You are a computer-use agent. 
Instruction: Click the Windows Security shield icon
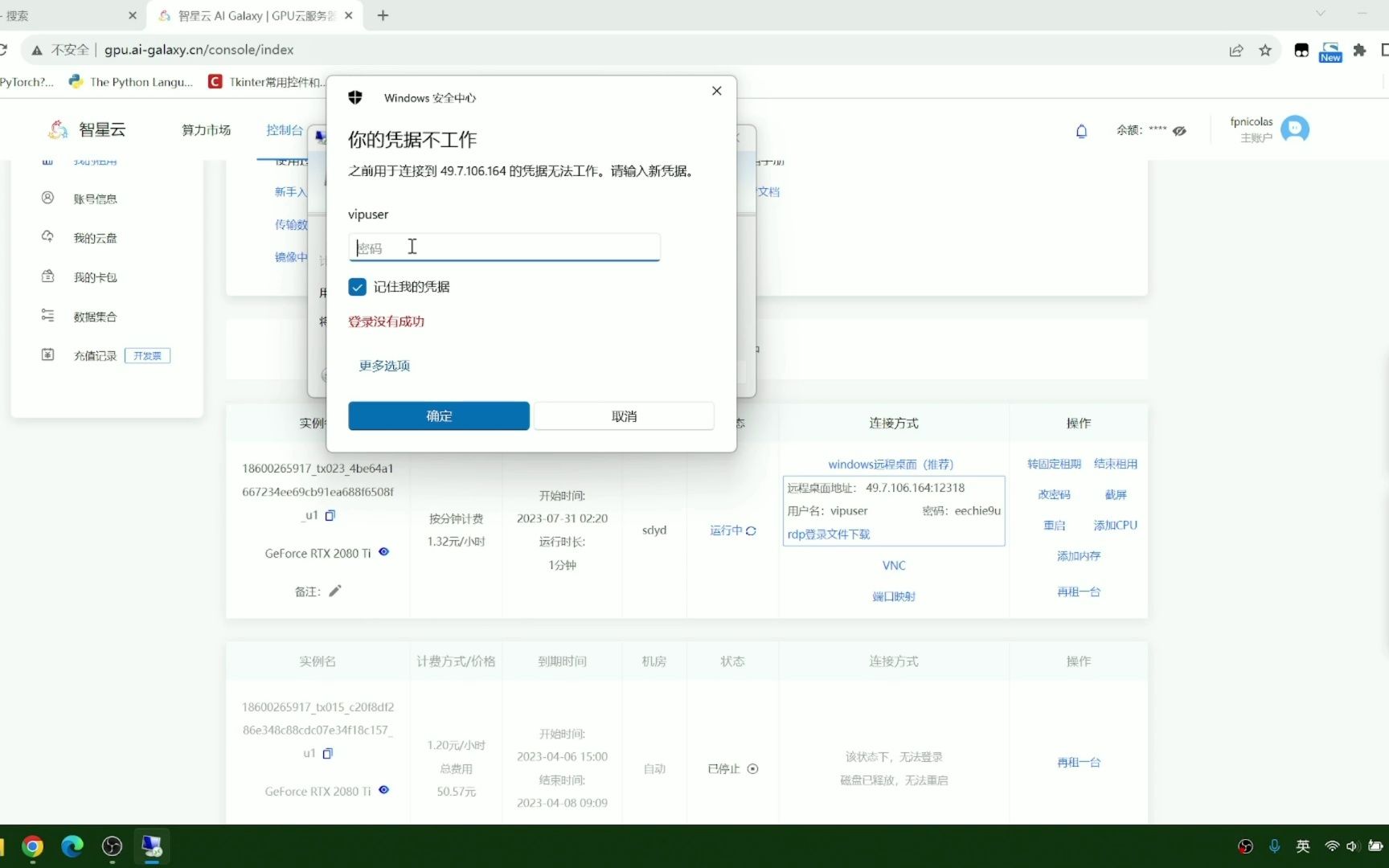click(355, 97)
